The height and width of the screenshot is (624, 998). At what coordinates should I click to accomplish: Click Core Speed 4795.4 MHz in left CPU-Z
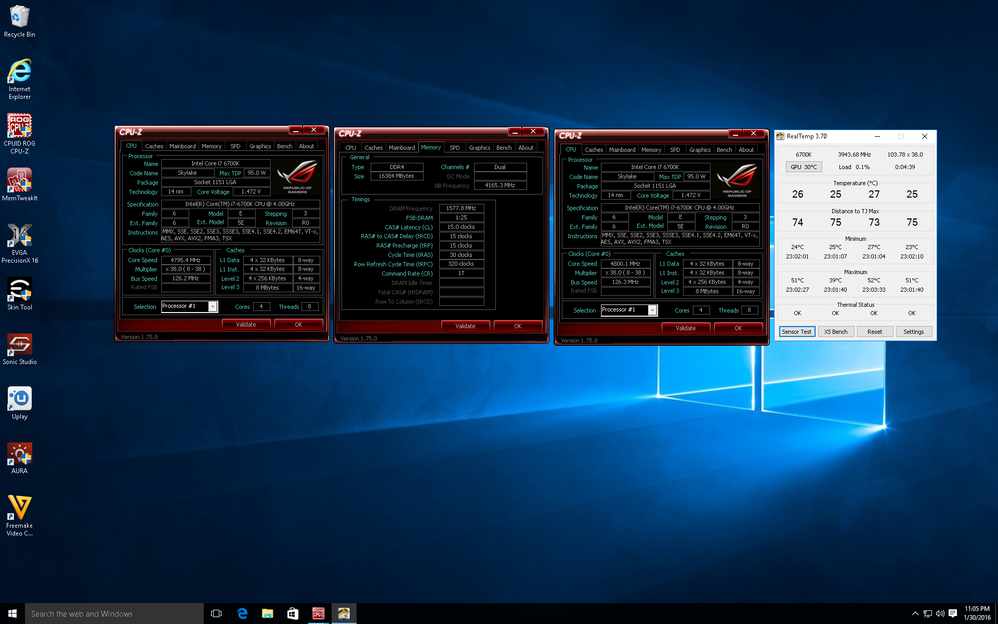[186, 260]
